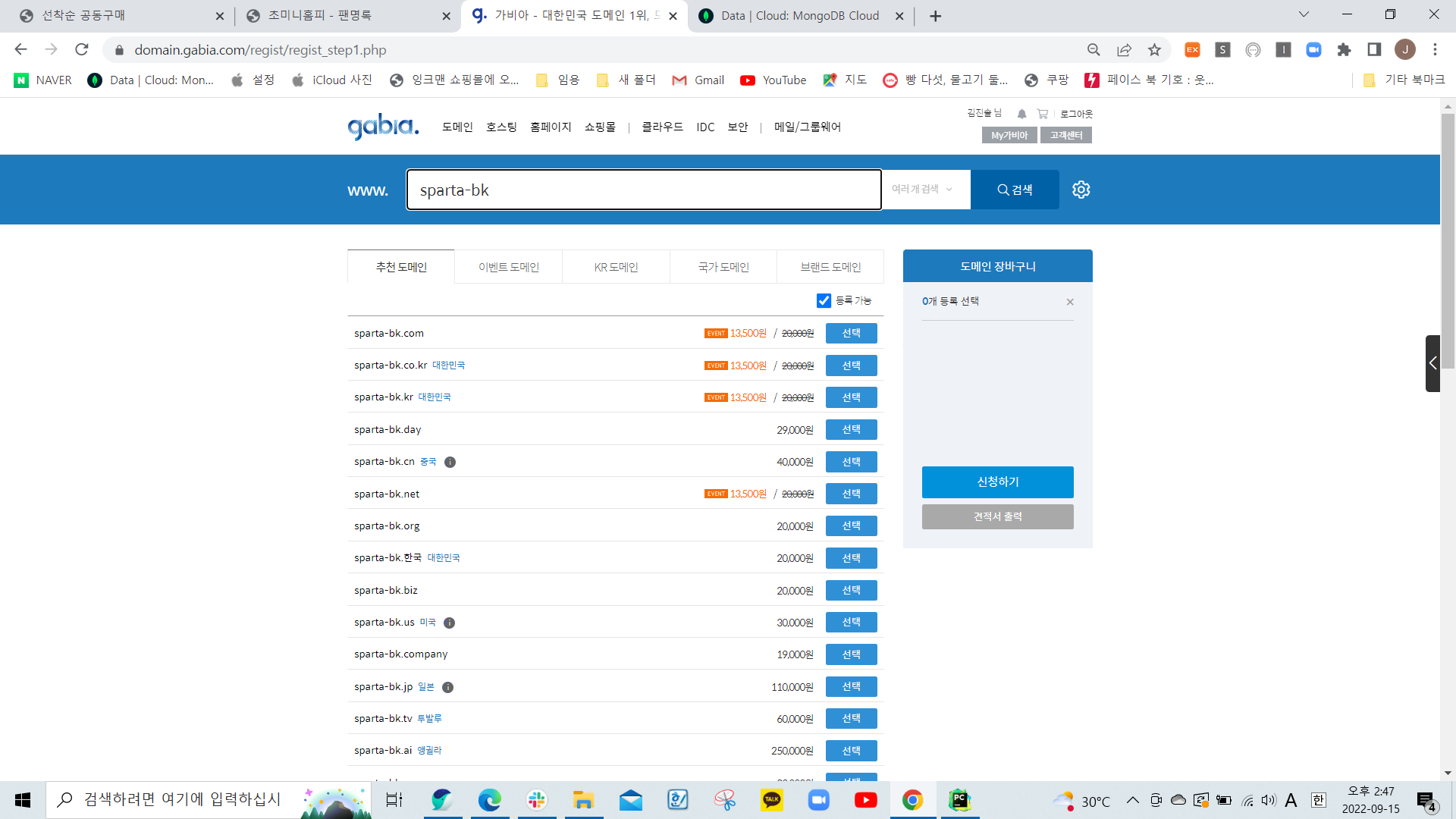
Task: Click the browser address bar
Action: pos(591,50)
